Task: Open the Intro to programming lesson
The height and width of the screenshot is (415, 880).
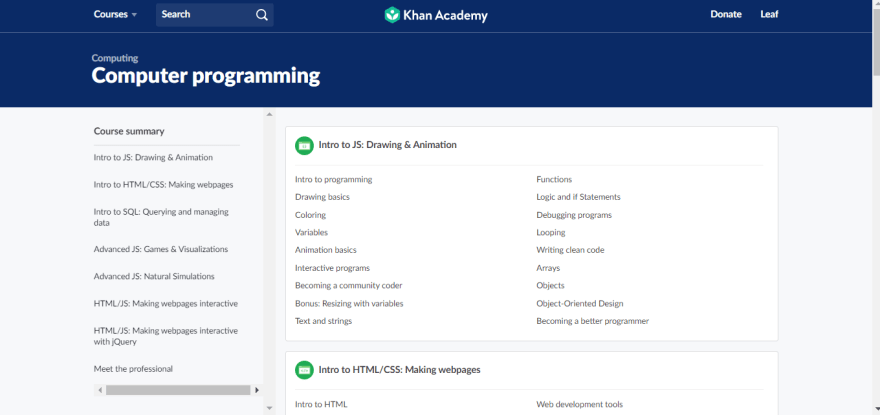Action: 333,180
